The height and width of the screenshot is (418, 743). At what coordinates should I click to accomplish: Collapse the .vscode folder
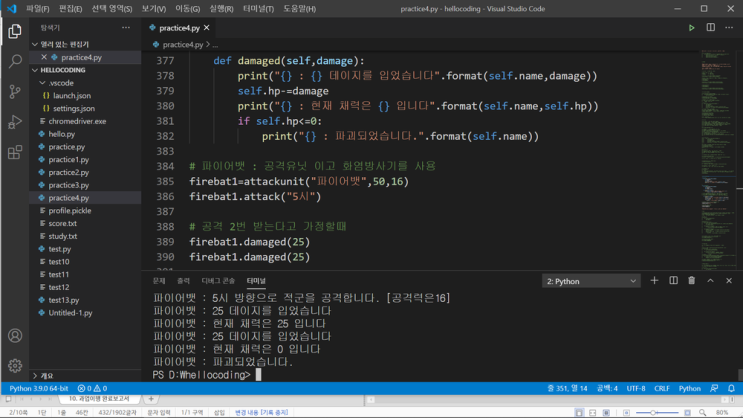coord(42,82)
